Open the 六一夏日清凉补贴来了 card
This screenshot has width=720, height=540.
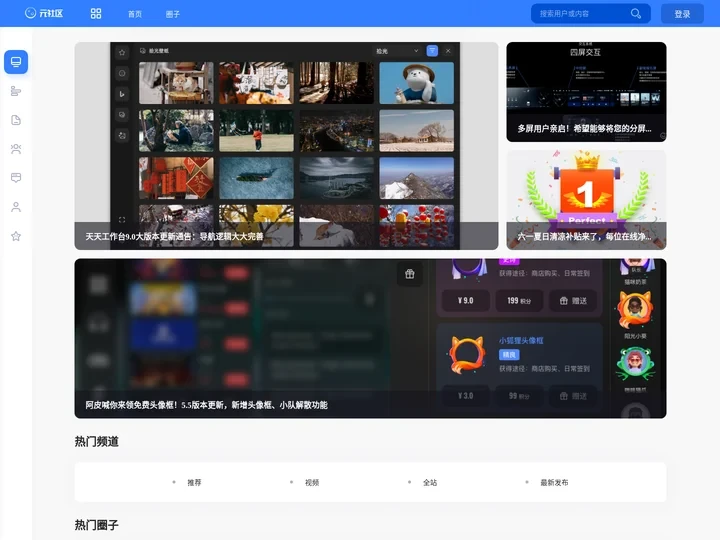pos(586,200)
